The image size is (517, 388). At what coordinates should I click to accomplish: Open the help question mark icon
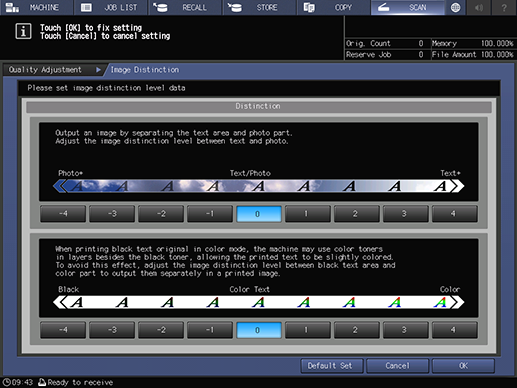[504, 7]
